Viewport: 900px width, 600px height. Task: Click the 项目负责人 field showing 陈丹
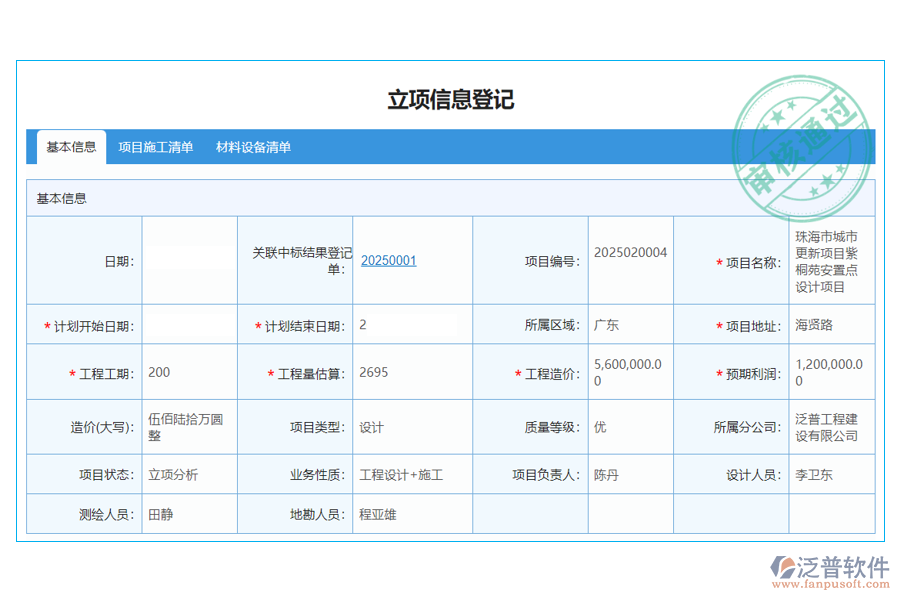(629, 474)
